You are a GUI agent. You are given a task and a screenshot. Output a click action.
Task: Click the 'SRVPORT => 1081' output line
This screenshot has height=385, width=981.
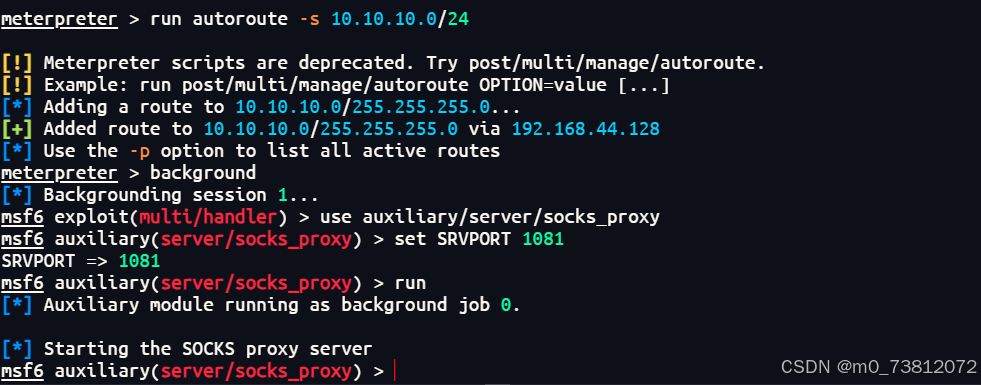[x=80, y=261]
